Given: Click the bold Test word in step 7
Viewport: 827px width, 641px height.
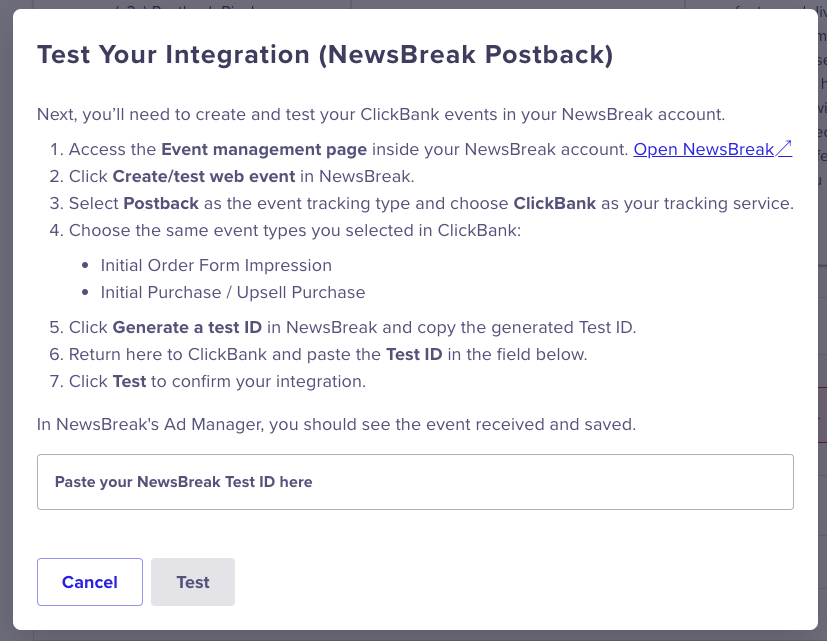Looking at the screenshot, I should [x=129, y=382].
